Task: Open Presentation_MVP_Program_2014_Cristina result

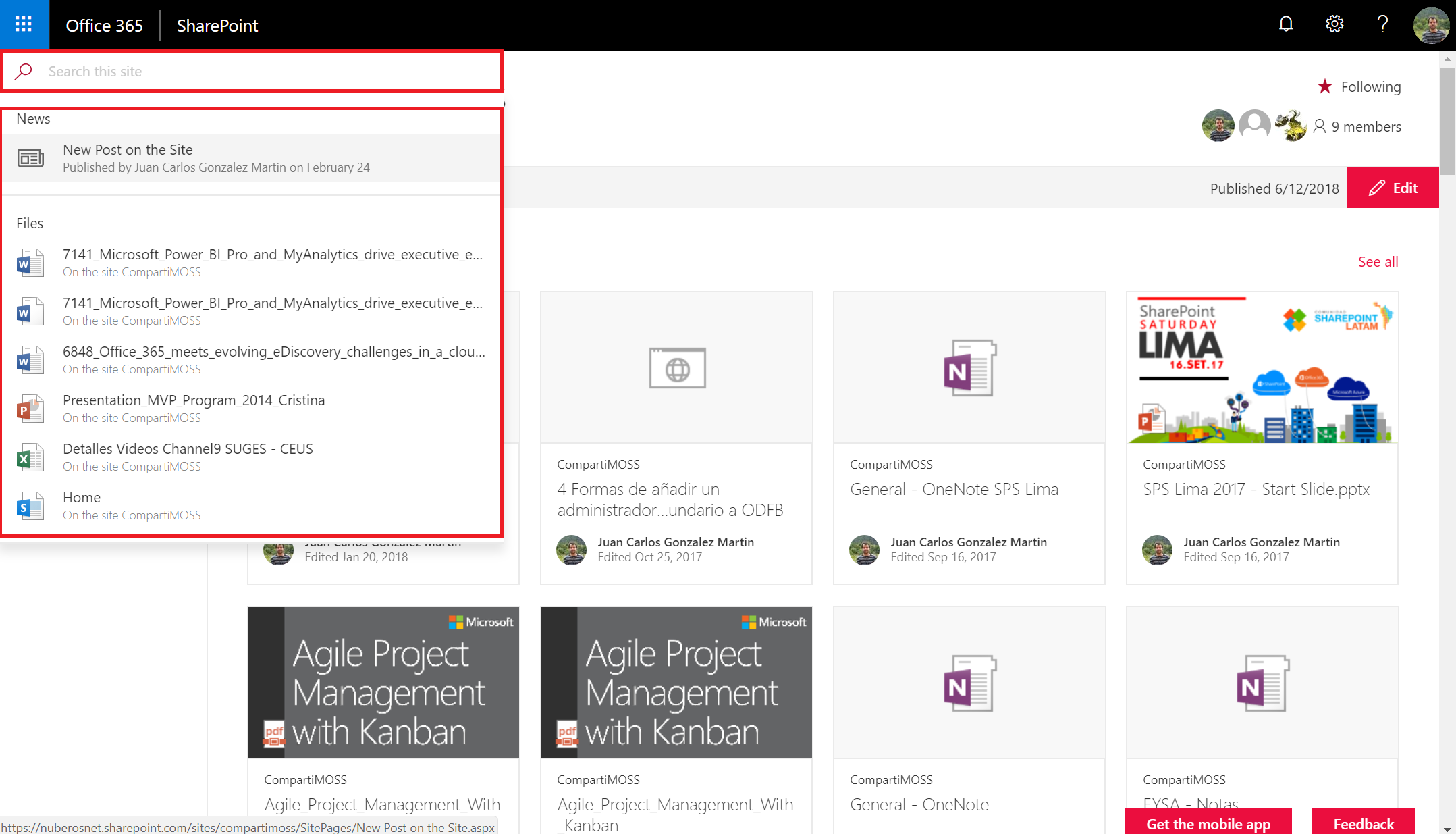Action: pos(252,409)
